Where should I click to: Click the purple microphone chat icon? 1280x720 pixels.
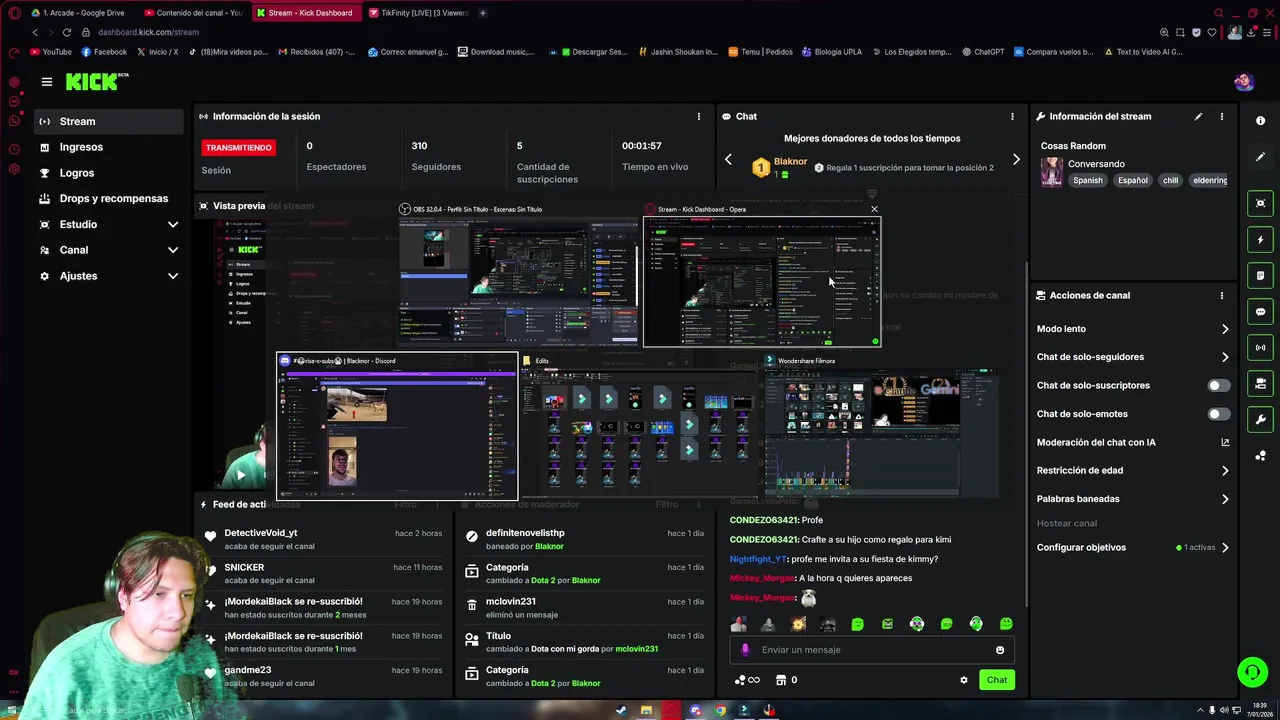coord(745,650)
